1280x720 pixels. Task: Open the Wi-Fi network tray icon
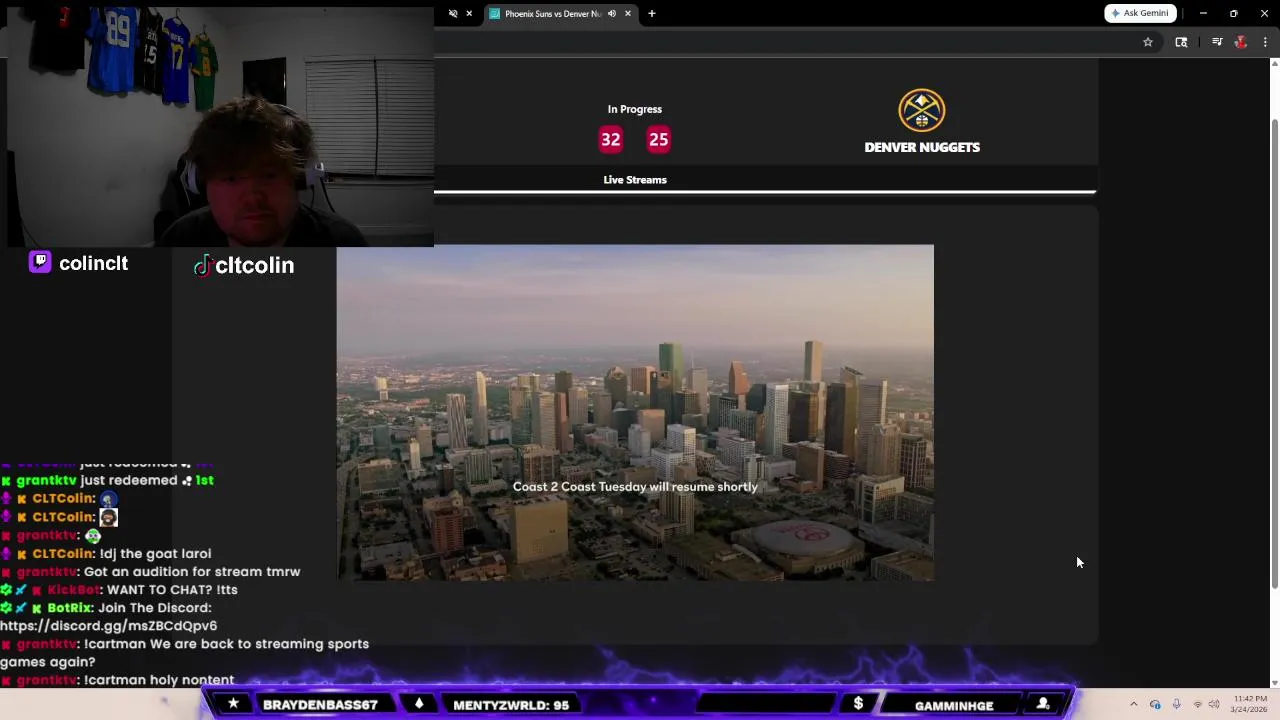tap(1198, 704)
